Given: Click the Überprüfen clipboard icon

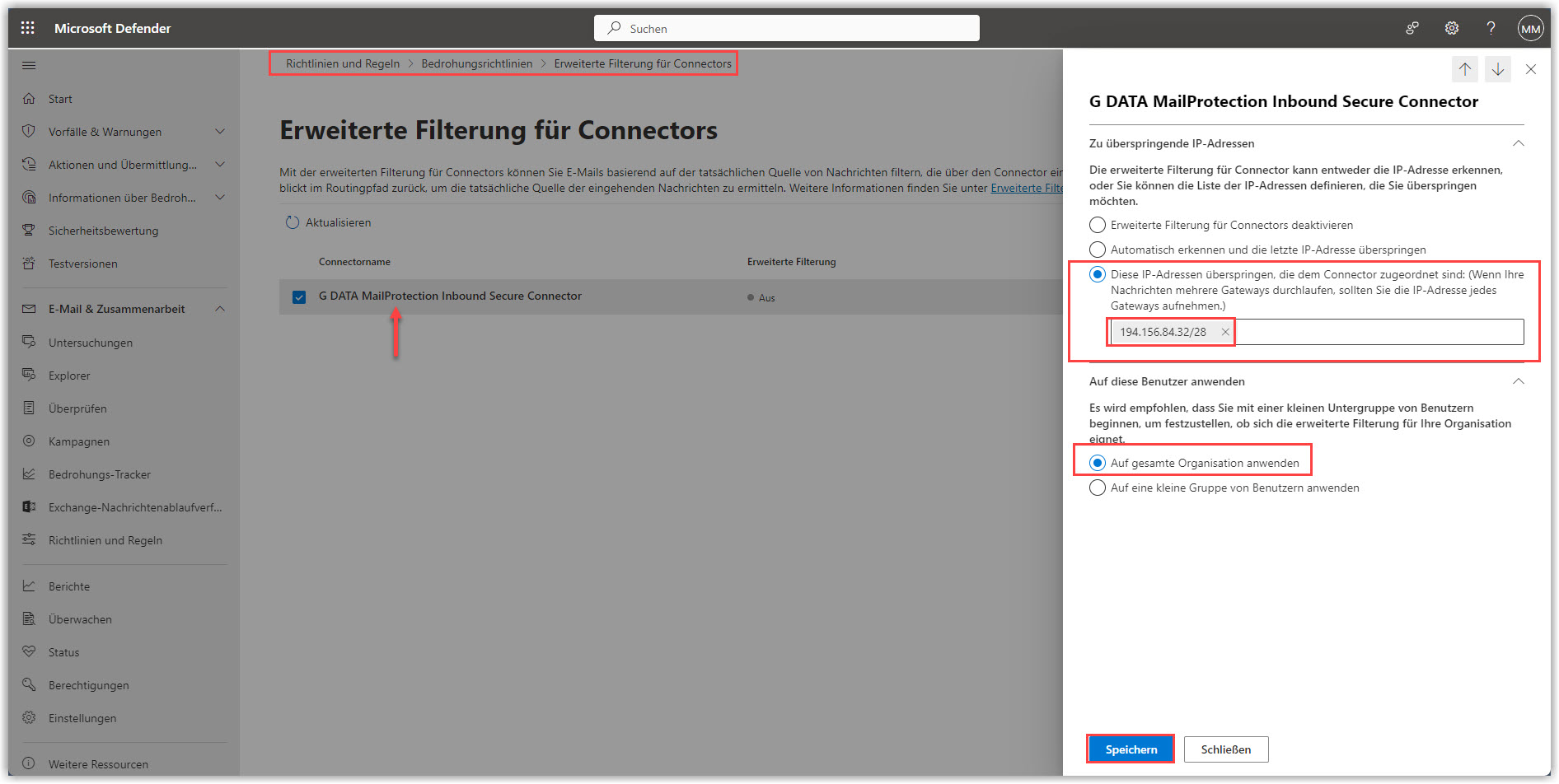Looking at the screenshot, I should (29, 408).
